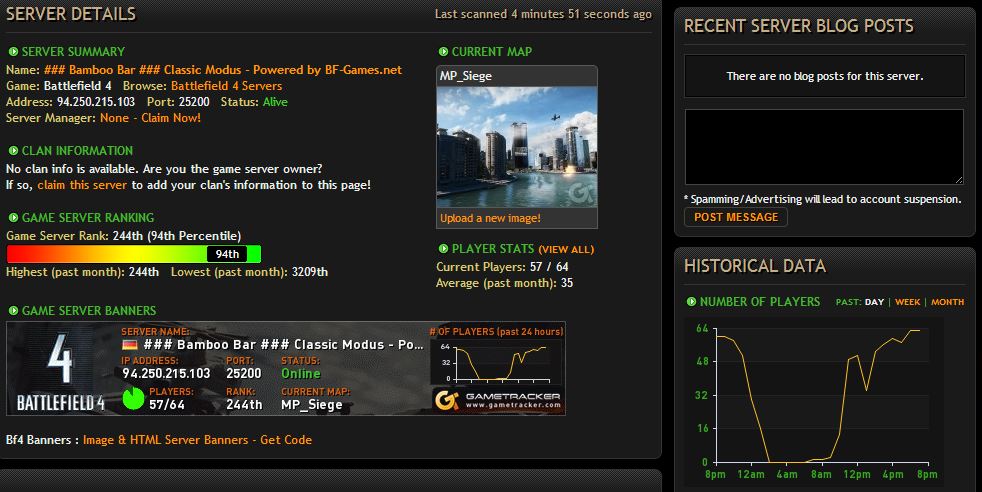The height and width of the screenshot is (492, 982).
Task: Click inside the blog message text area
Action: pyautogui.click(x=824, y=147)
